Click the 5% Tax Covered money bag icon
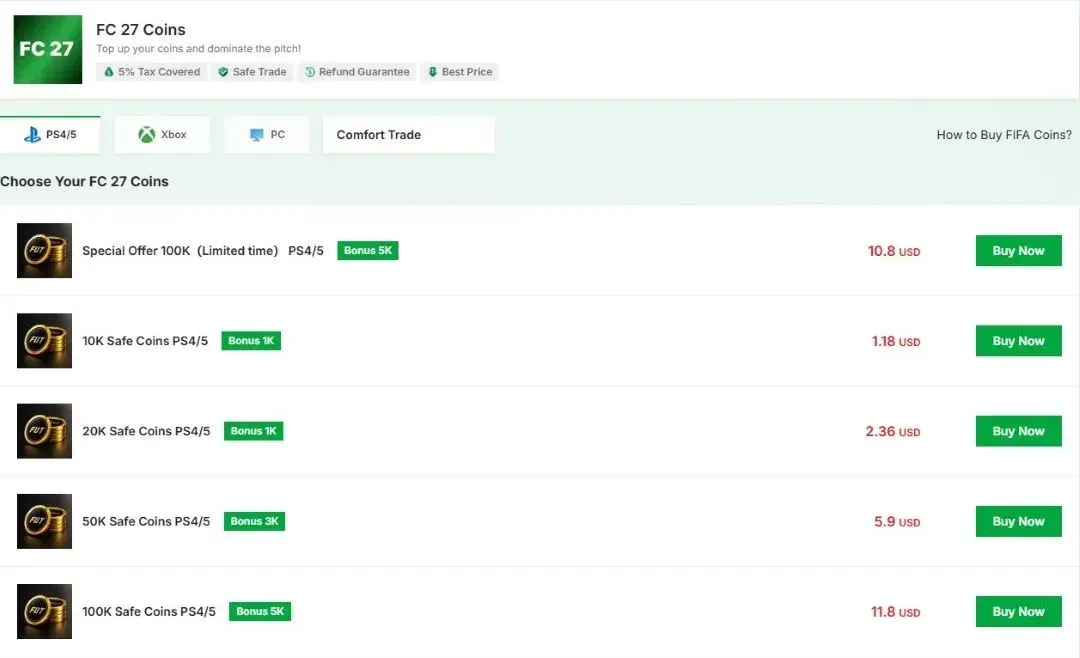The width and height of the screenshot is (1080, 658). [108, 72]
